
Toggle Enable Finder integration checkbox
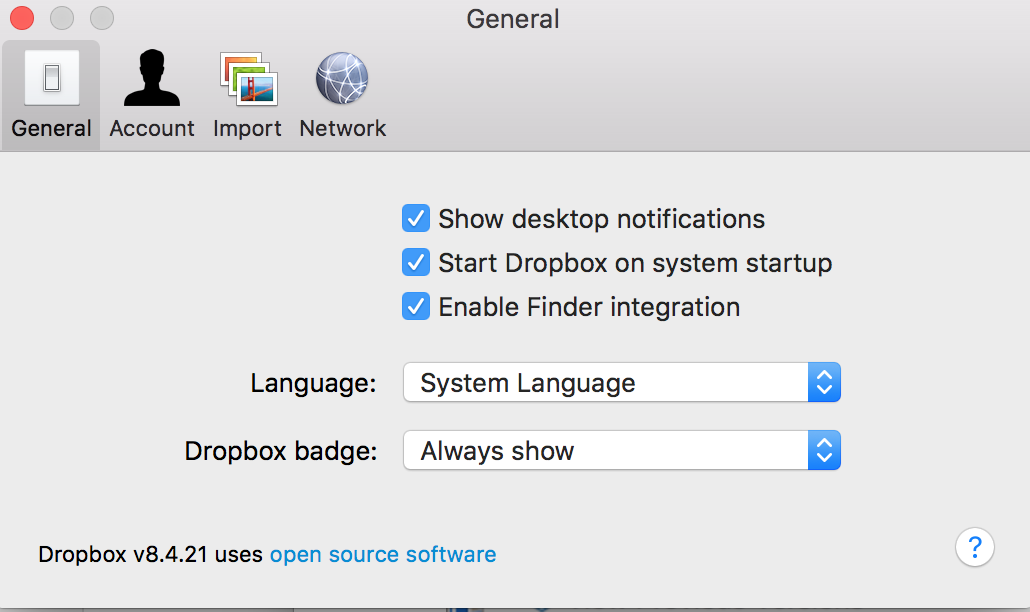point(416,307)
